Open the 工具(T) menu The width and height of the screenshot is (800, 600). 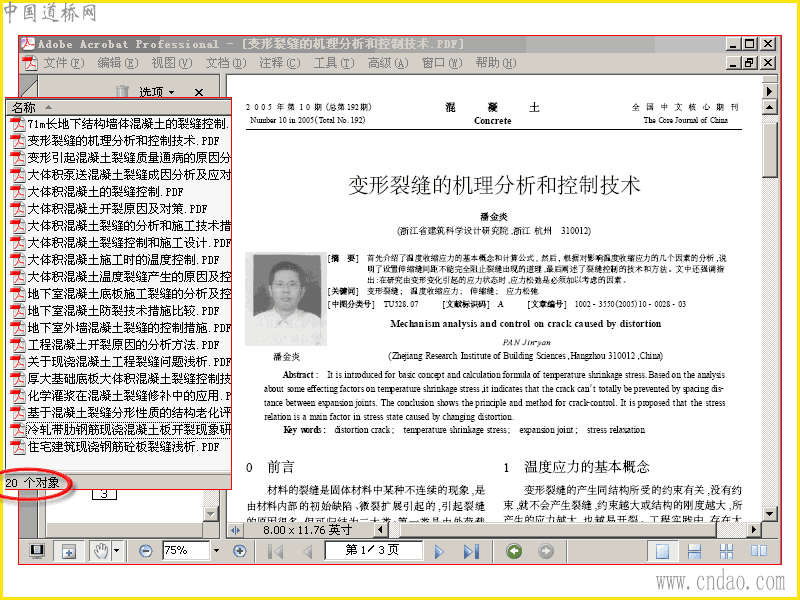pyautogui.click(x=333, y=63)
